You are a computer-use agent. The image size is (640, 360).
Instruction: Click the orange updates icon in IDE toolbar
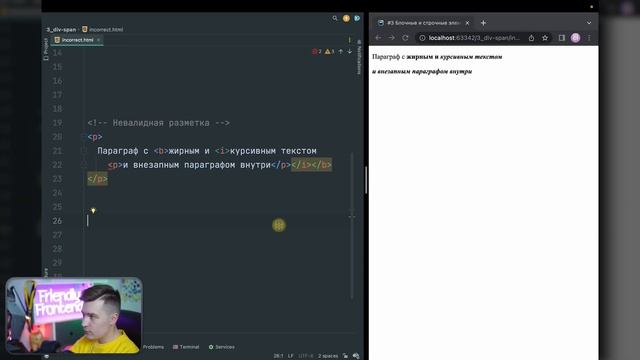click(346, 18)
